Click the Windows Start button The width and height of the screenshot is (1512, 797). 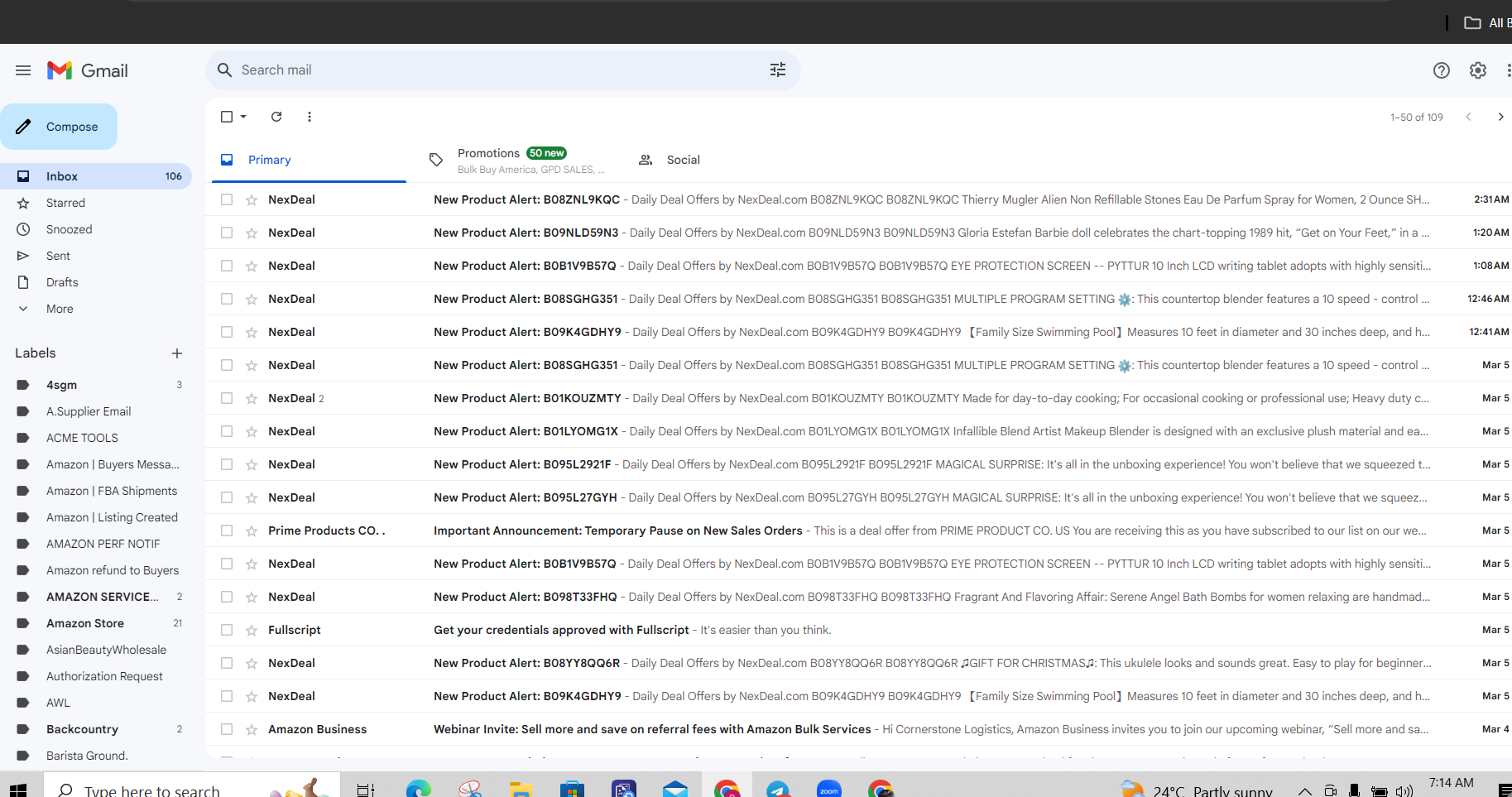[x=18, y=790]
